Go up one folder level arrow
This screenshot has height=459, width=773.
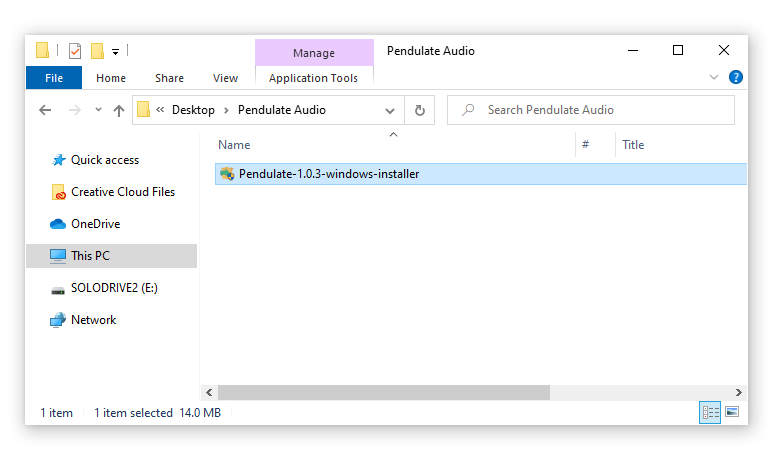coord(119,110)
